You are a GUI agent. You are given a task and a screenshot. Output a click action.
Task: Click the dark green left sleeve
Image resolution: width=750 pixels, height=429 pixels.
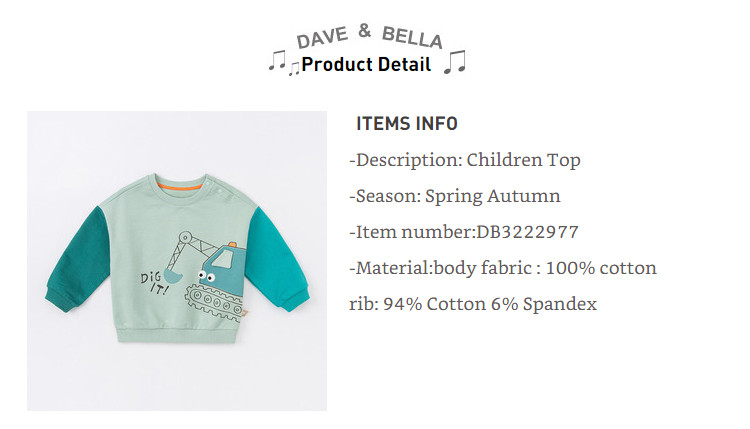pyautogui.click(x=77, y=258)
